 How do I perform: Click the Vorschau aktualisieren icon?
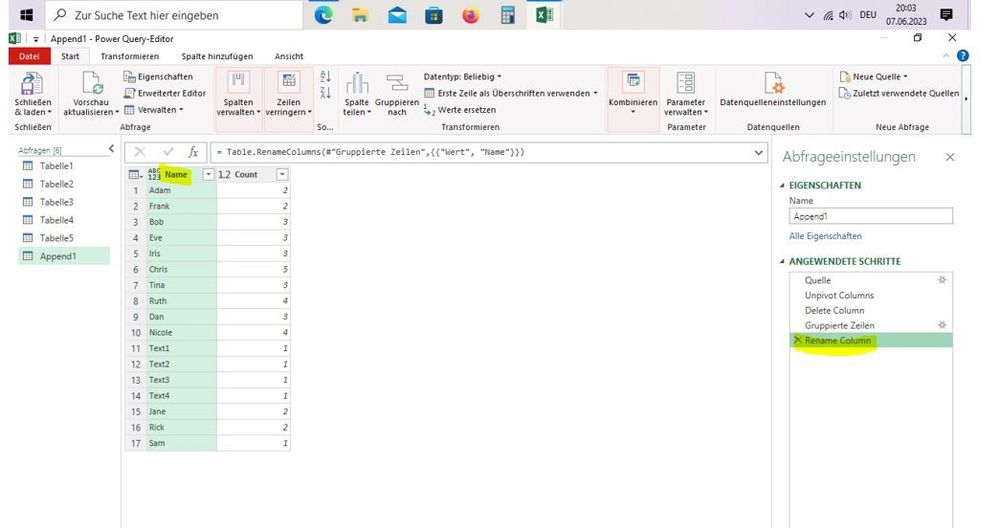tap(92, 83)
